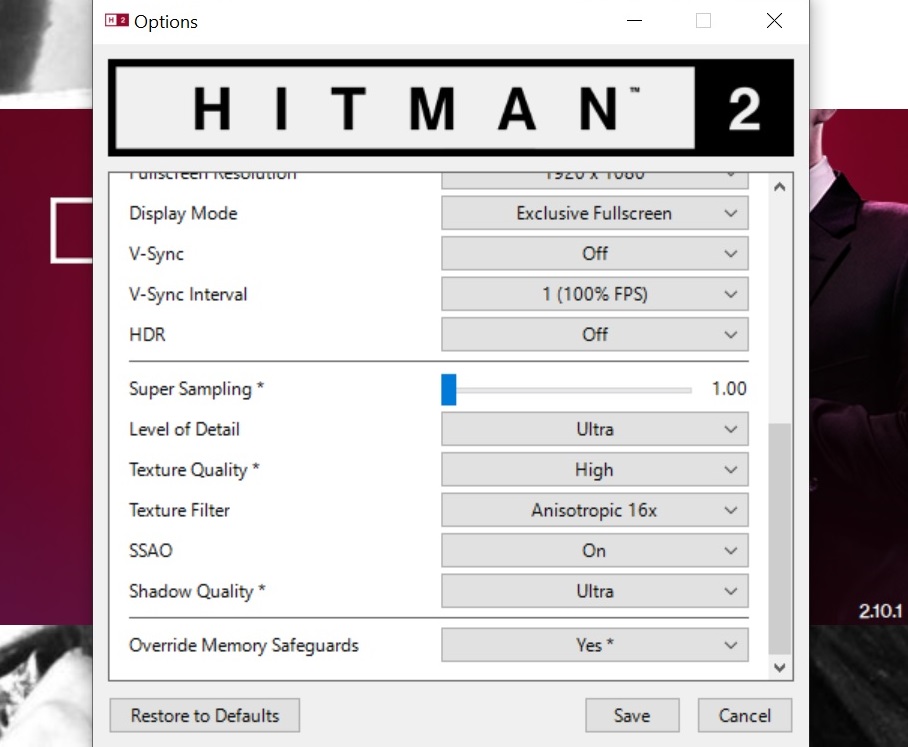Viewport: 908px width, 747px height.
Task: Minimize the Options window
Action: coord(635,21)
